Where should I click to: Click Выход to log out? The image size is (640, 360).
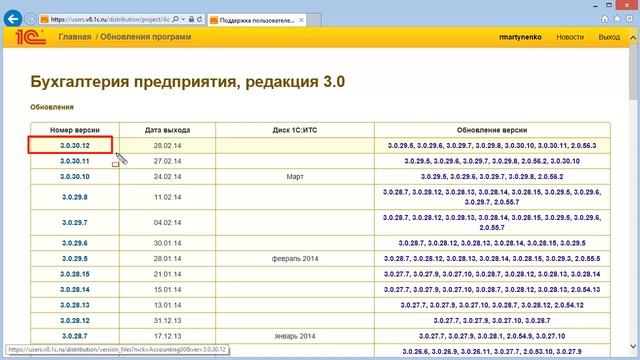coord(609,37)
